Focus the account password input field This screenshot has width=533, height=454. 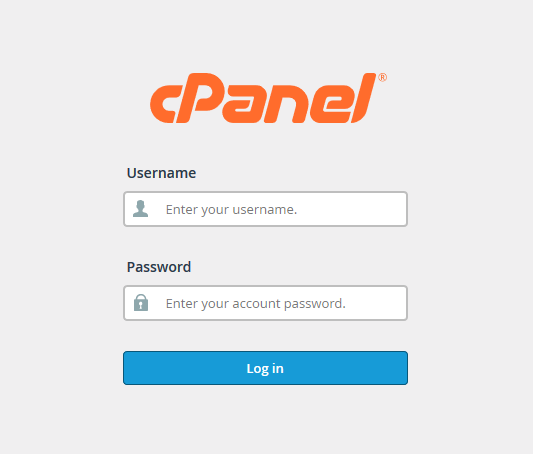(265, 303)
